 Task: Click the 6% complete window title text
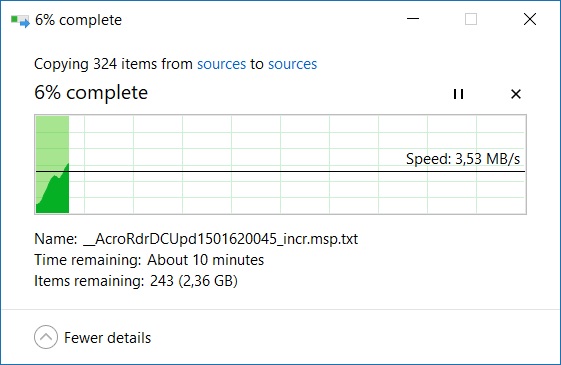pos(78,20)
